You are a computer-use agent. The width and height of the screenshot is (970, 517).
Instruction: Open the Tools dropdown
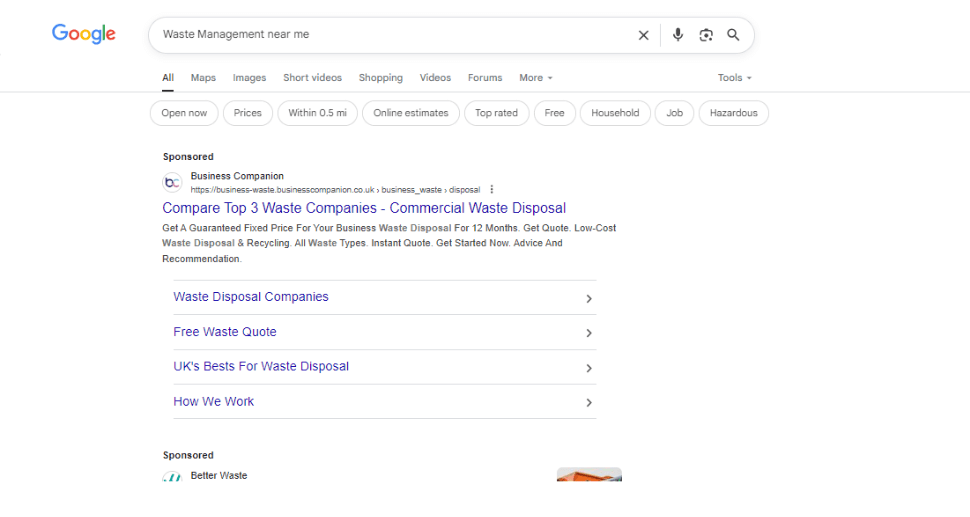(734, 78)
